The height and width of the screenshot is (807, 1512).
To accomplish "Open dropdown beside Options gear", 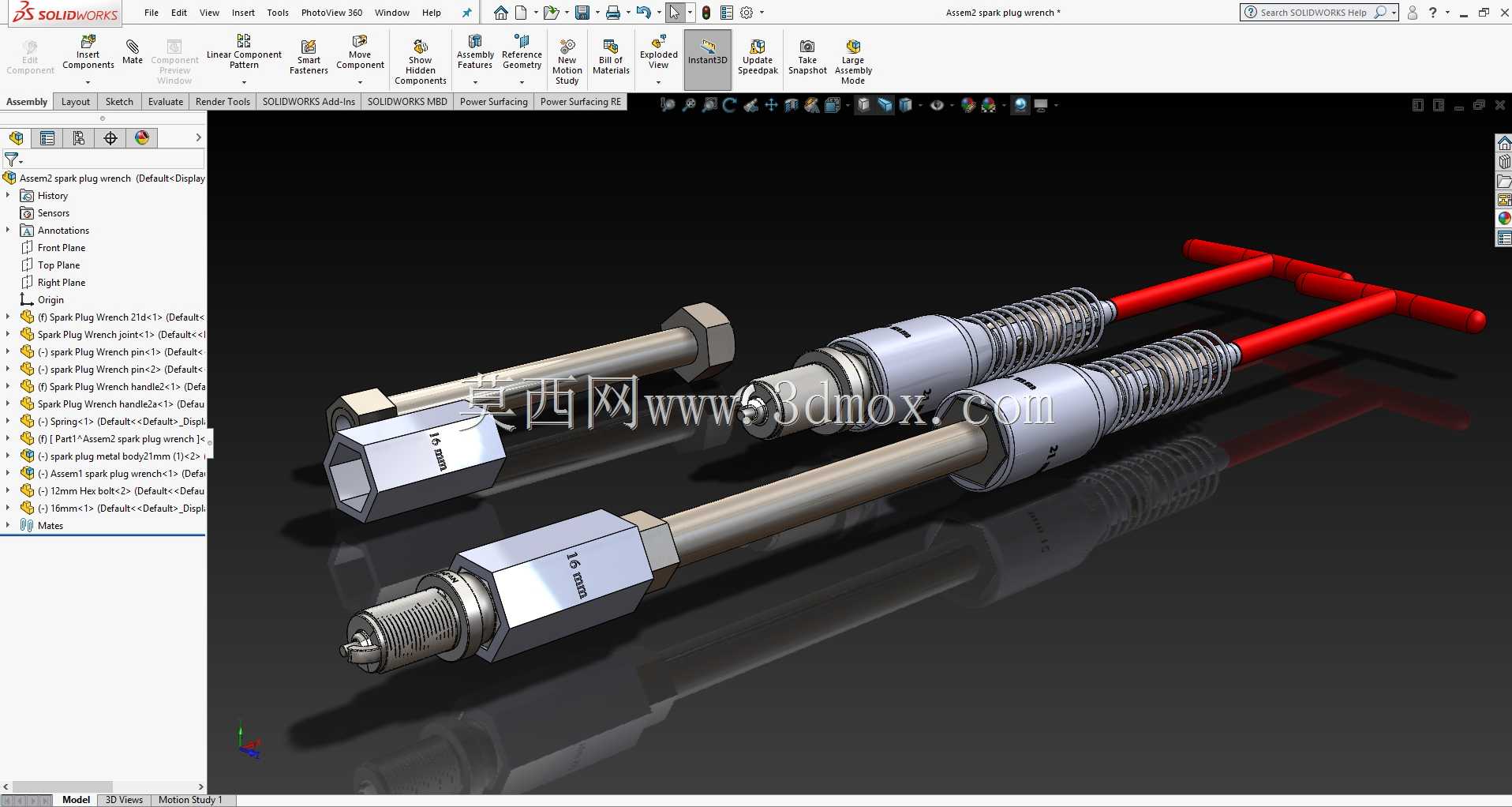I will pyautogui.click(x=762, y=13).
